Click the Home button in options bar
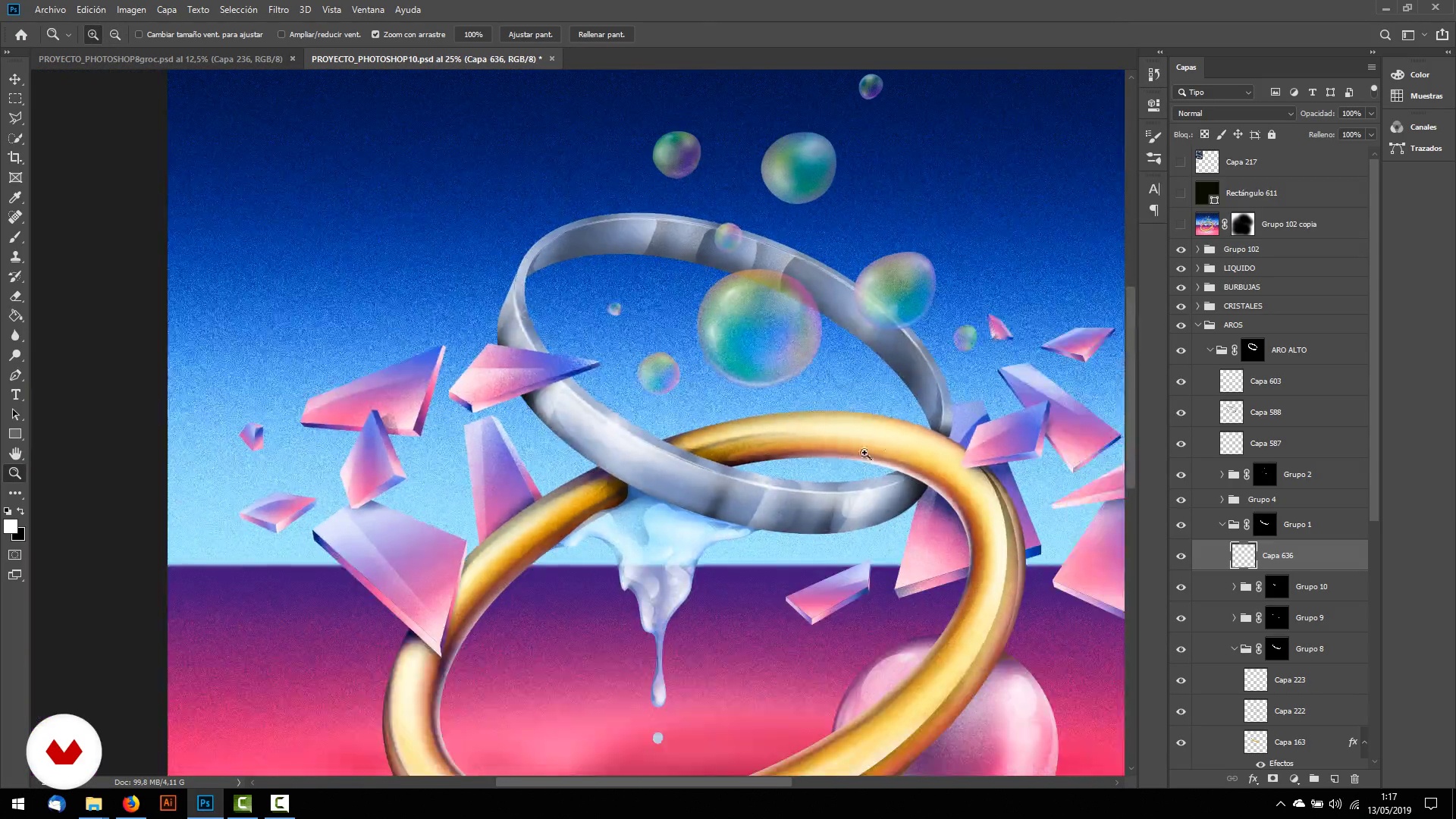Viewport: 1456px width, 819px height. pos(21,34)
